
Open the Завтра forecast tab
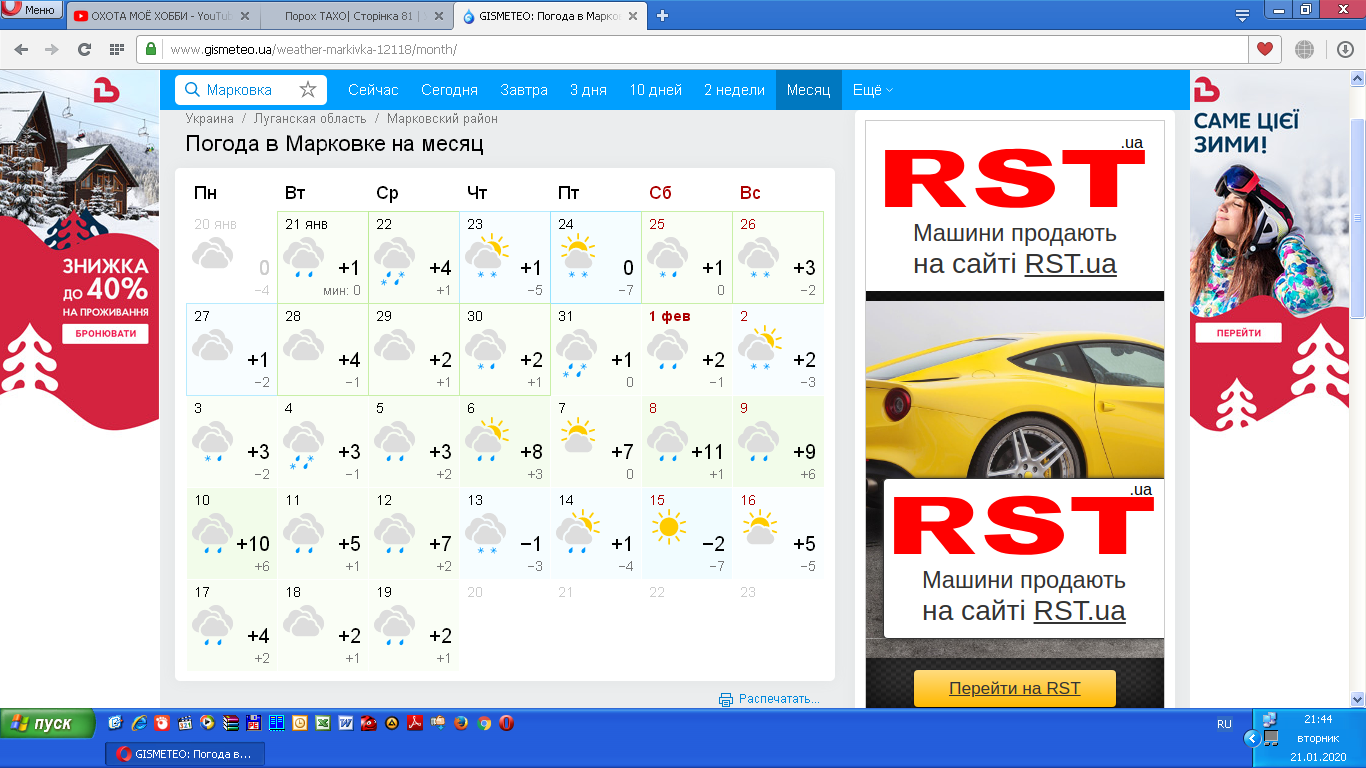click(524, 90)
